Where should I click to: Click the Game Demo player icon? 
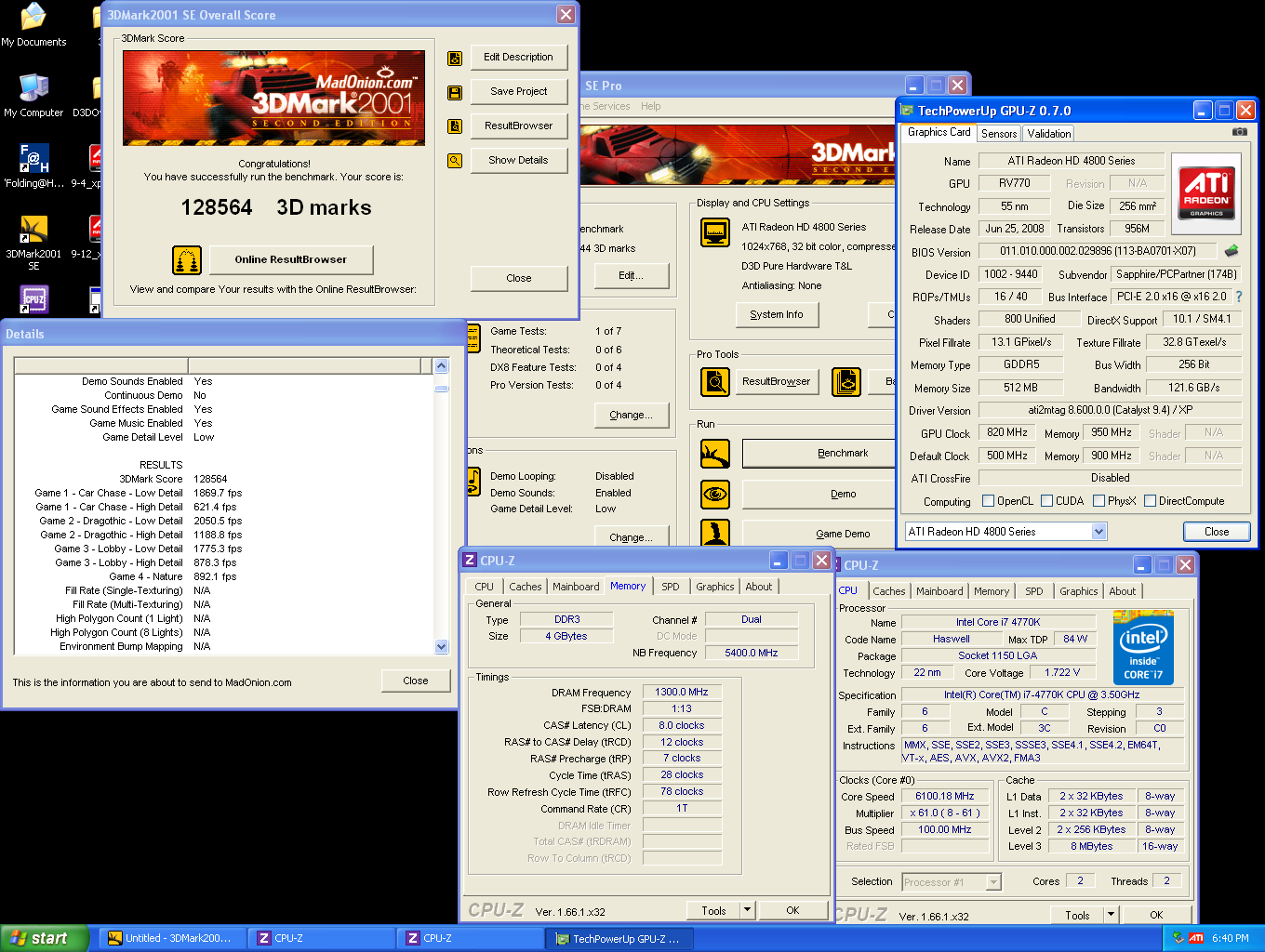[x=715, y=533]
